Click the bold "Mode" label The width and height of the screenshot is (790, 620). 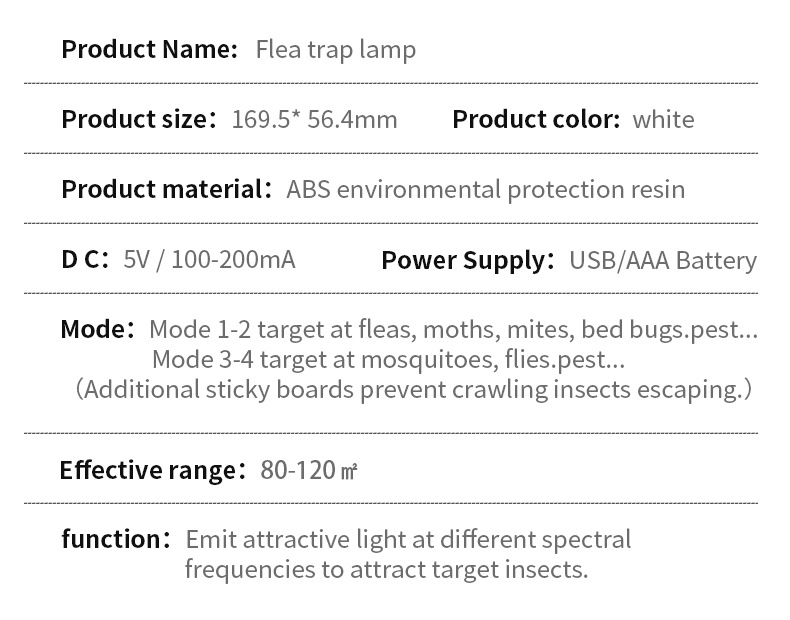tap(96, 329)
